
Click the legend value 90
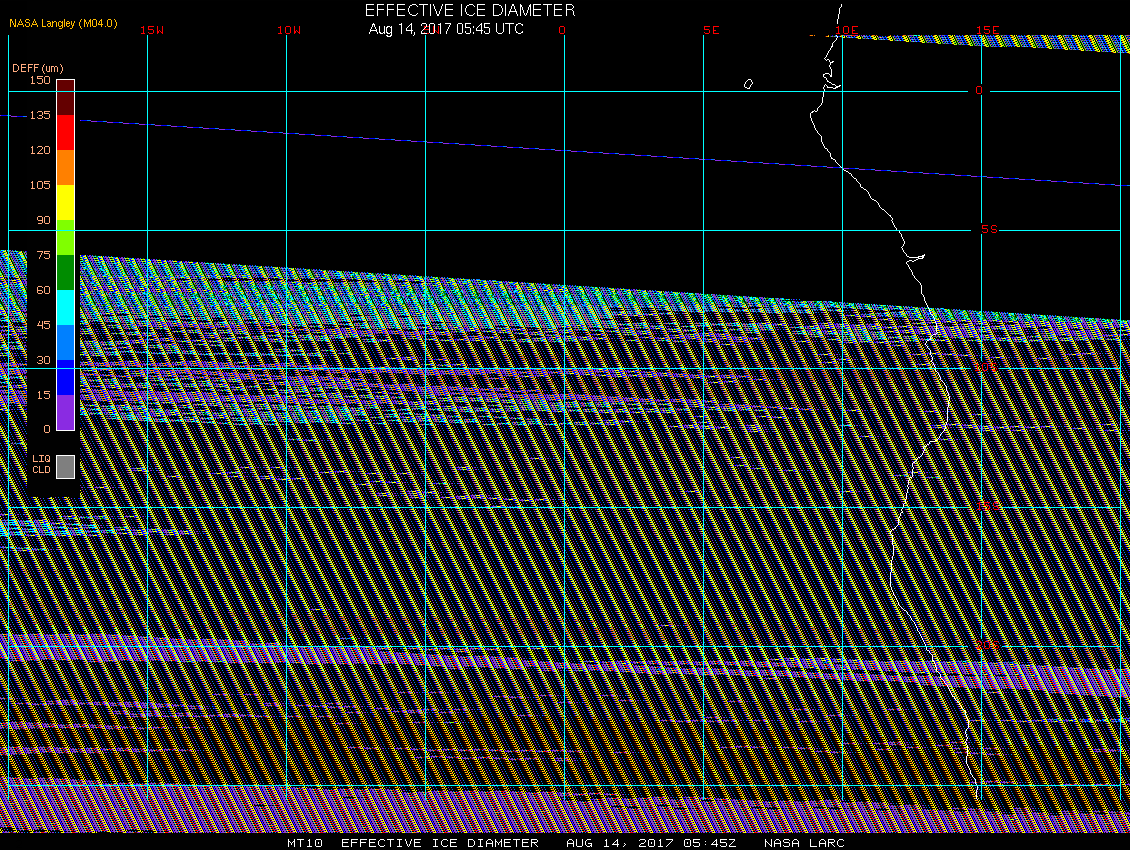click(43, 220)
